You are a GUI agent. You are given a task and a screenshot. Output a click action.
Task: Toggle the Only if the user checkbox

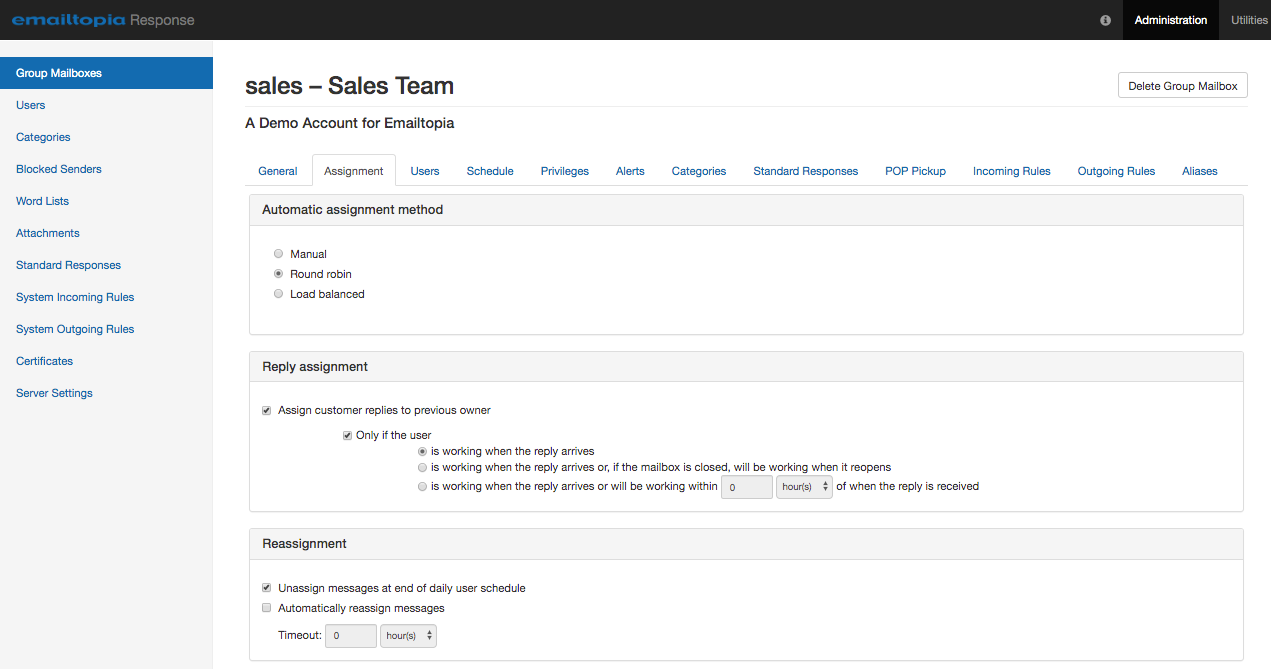(347, 435)
